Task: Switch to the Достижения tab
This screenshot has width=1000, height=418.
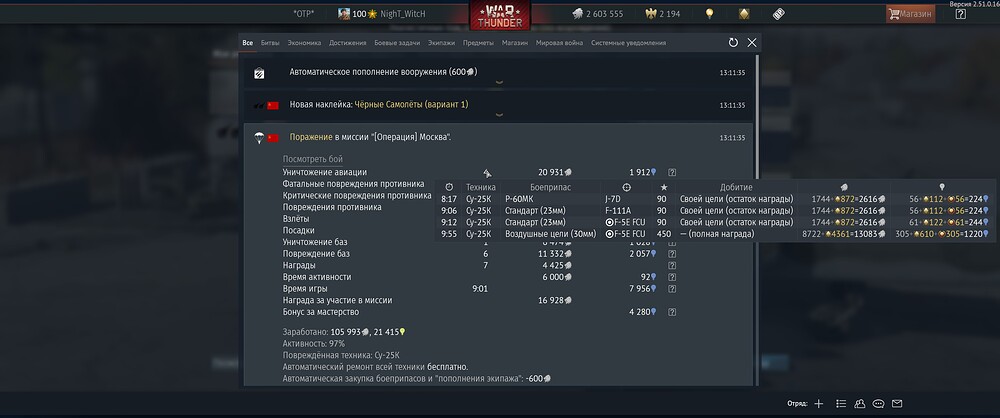Action: point(348,43)
